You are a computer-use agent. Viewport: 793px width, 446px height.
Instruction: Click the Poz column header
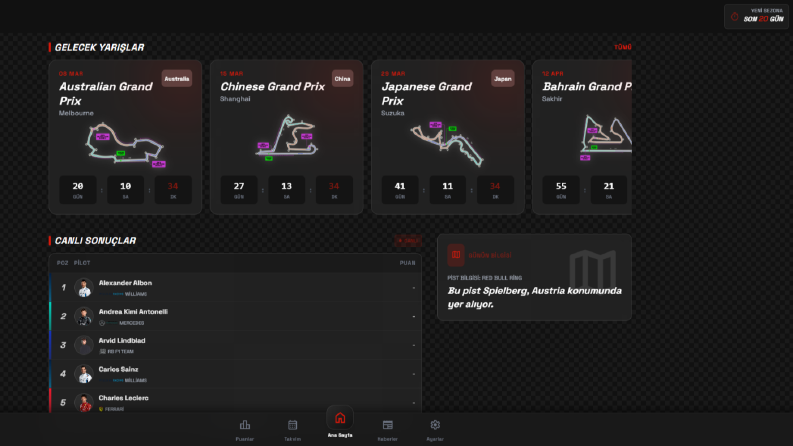pos(62,263)
